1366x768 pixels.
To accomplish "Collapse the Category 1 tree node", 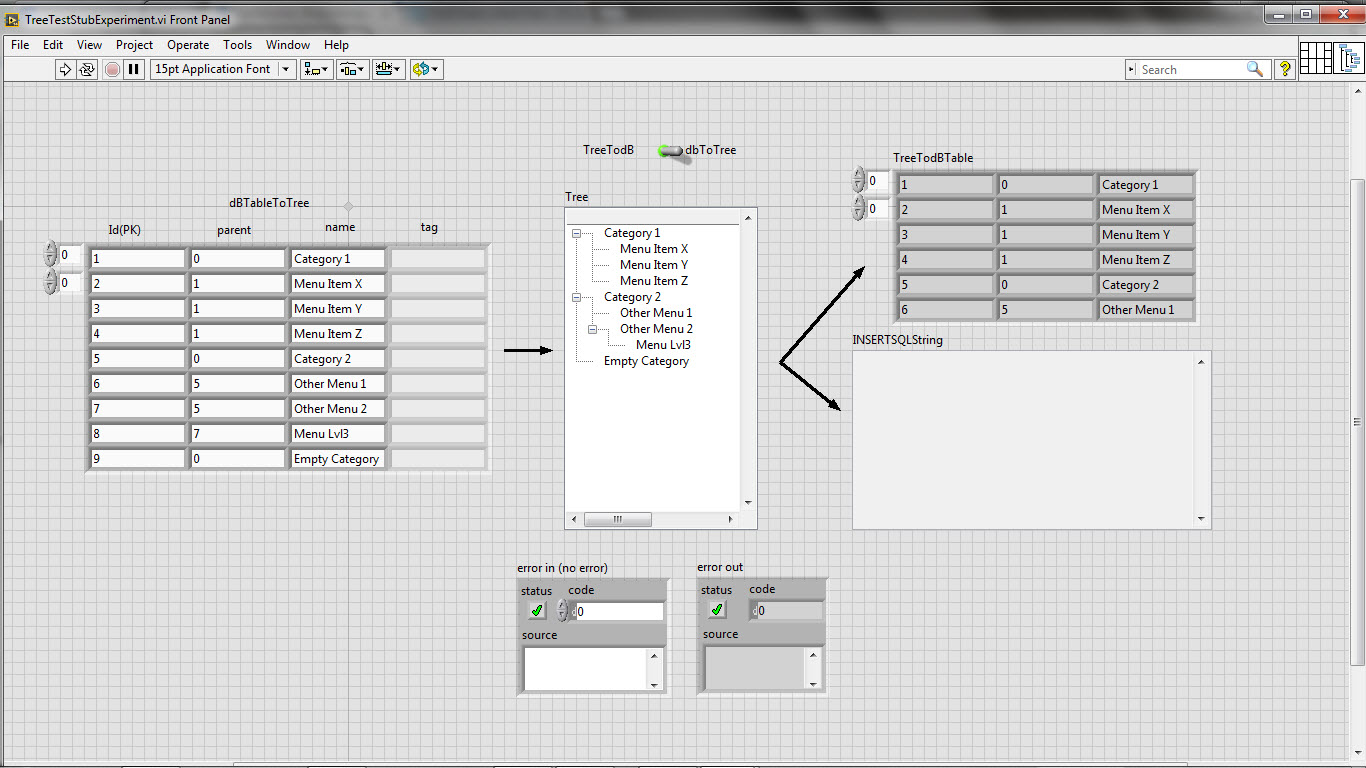I will (x=577, y=233).
